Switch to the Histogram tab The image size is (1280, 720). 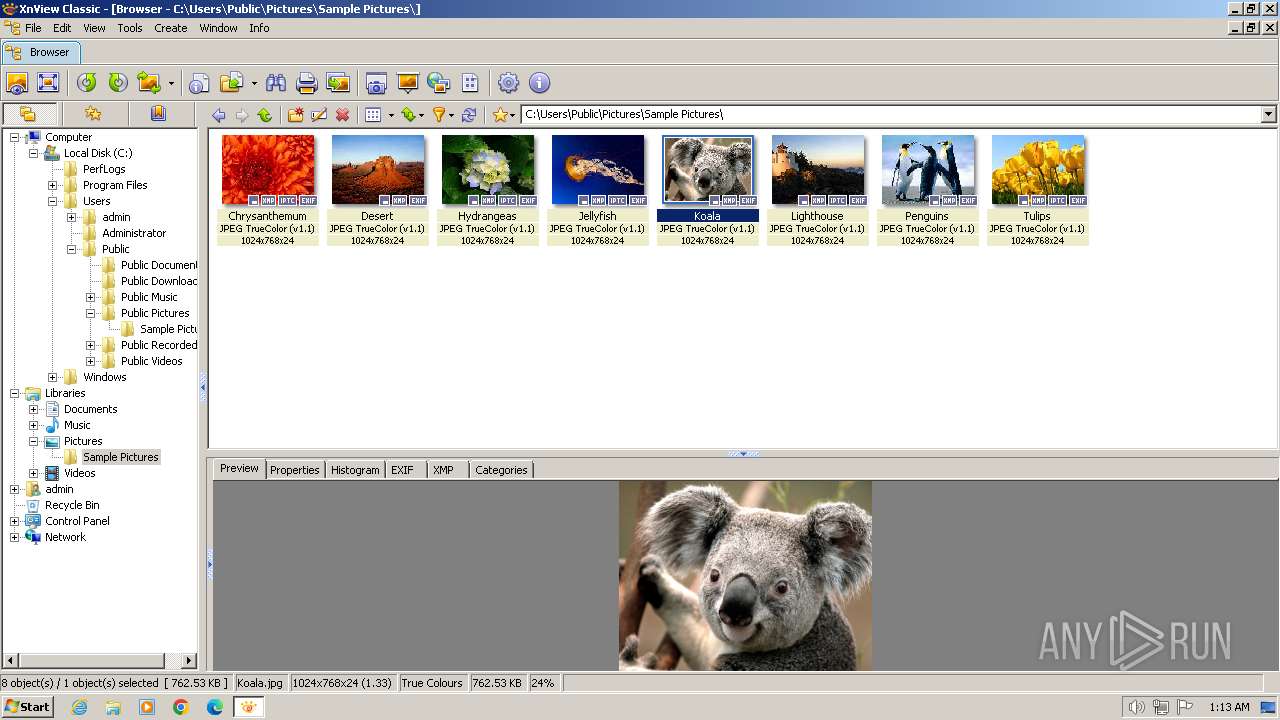click(x=355, y=470)
